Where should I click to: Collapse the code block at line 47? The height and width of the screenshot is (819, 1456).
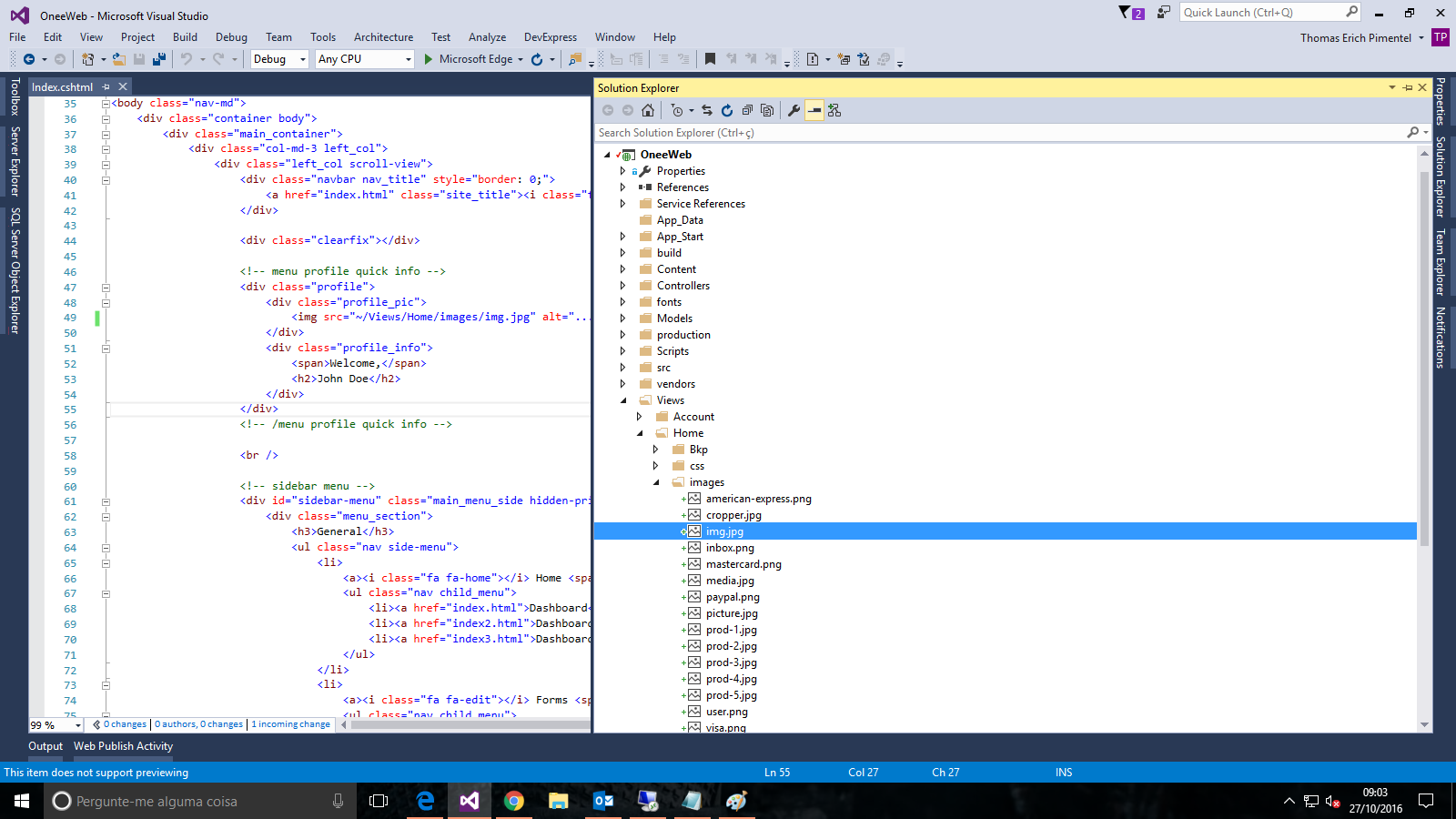pos(106,288)
